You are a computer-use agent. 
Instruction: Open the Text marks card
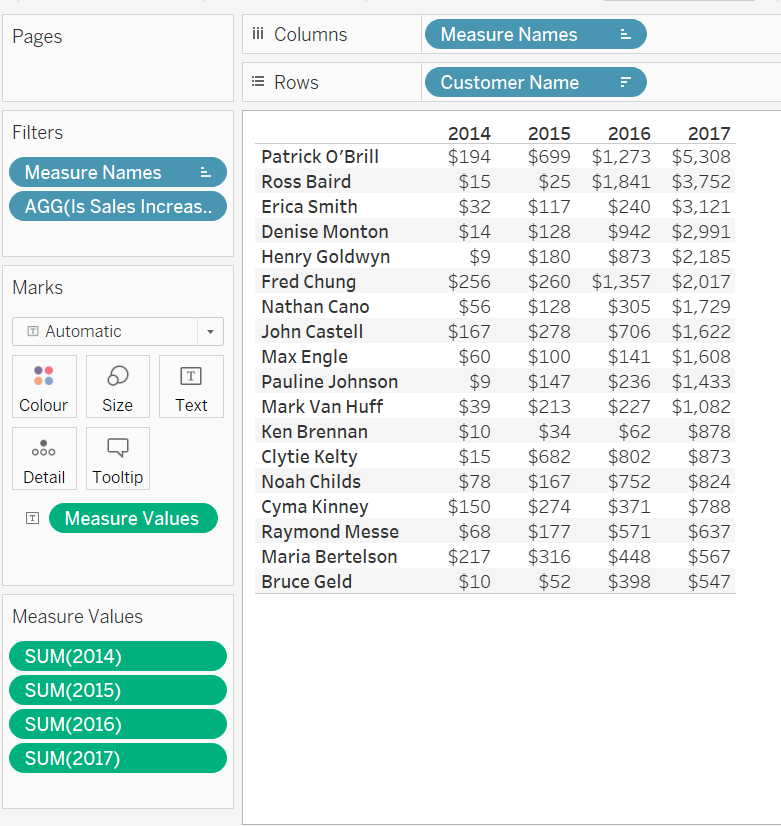tap(191, 387)
